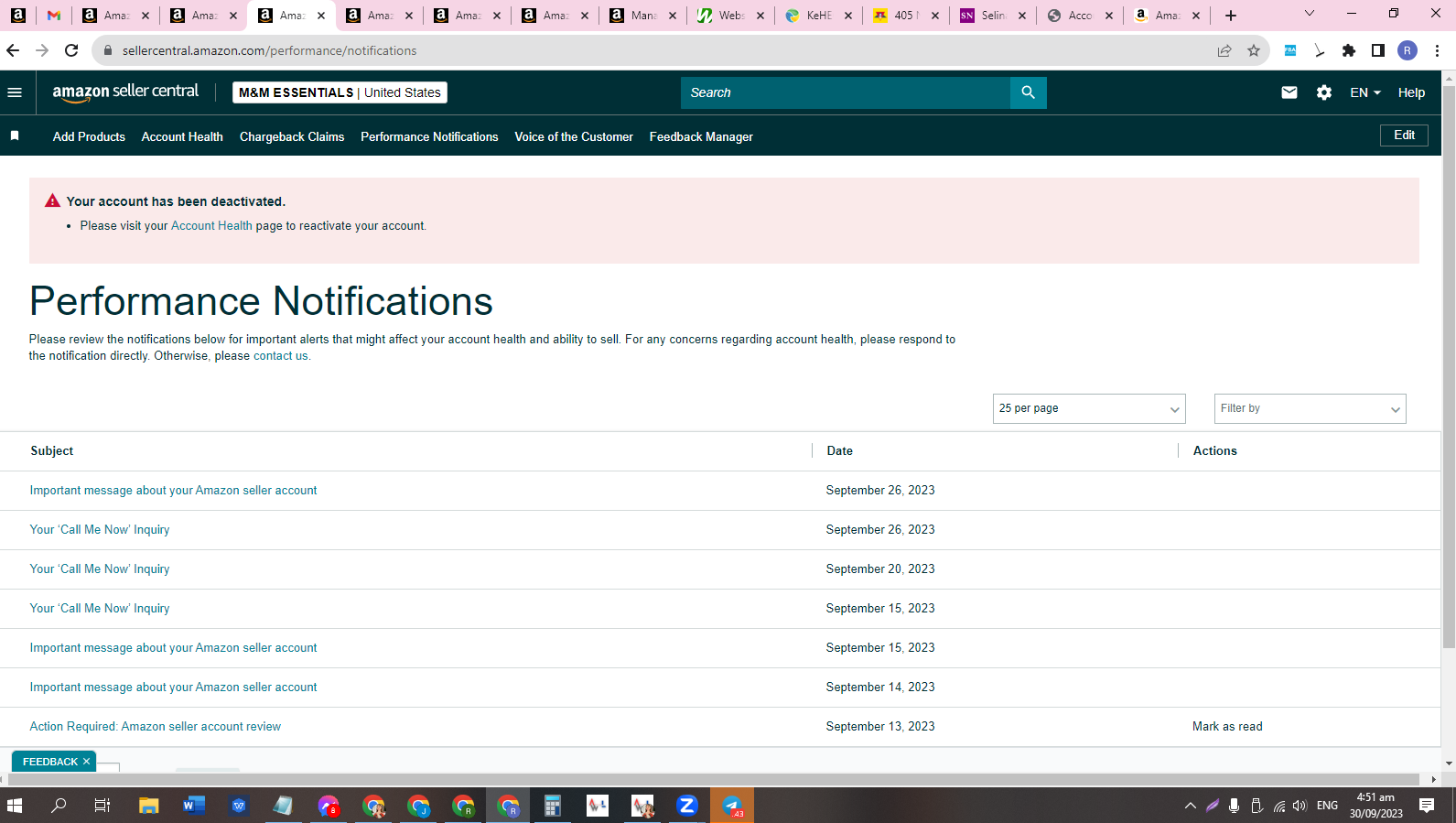Open the Extensions puzzle icon
The width and height of the screenshot is (1456, 823).
(x=1349, y=50)
